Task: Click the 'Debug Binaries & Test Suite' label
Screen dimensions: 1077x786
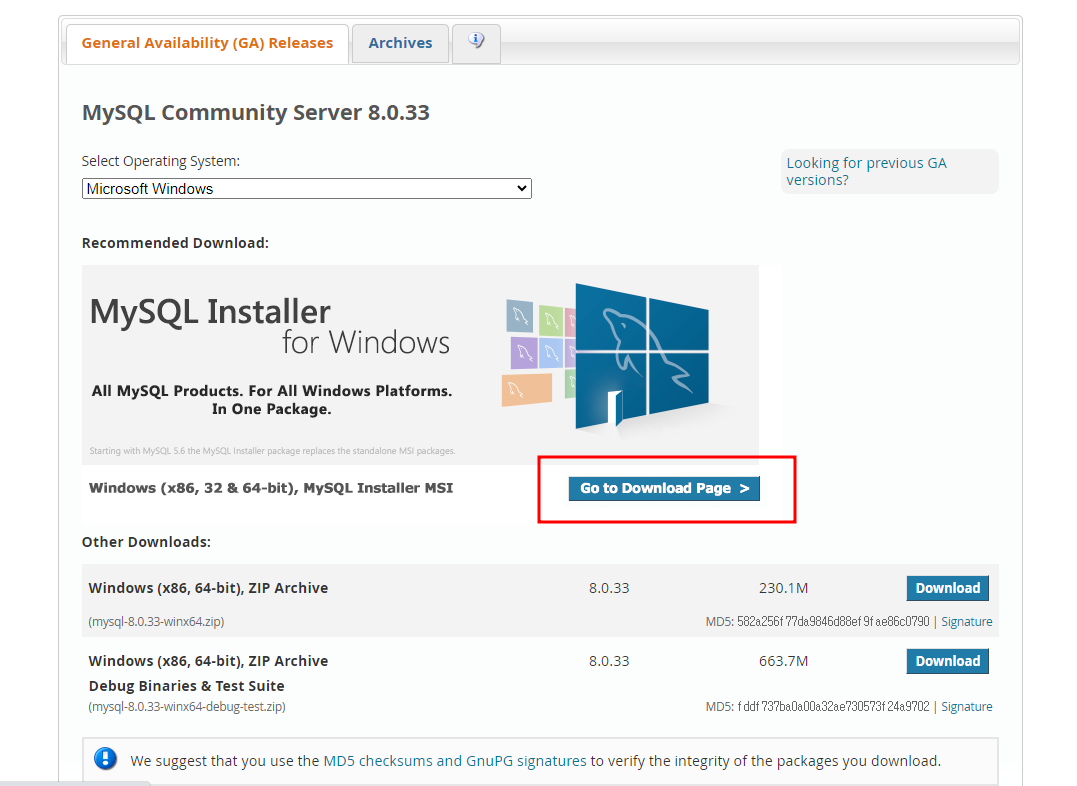Action: click(x=186, y=686)
